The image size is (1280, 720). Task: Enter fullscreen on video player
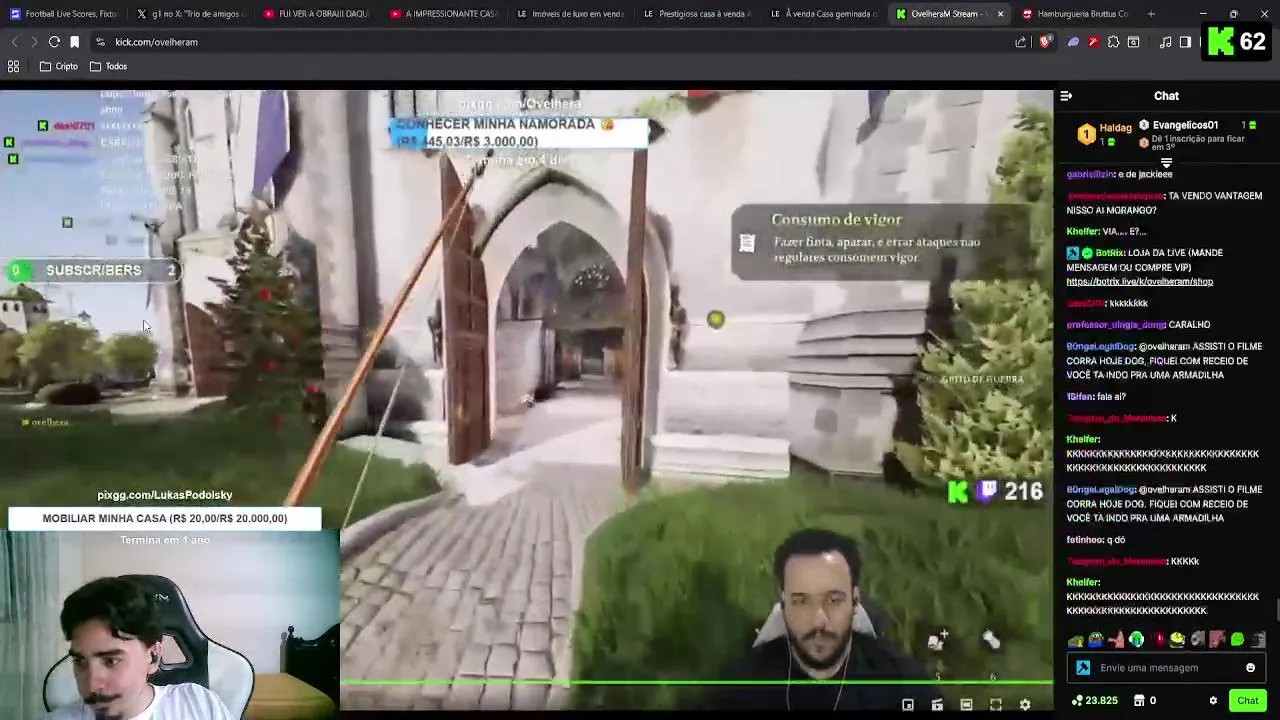click(x=996, y=705)
